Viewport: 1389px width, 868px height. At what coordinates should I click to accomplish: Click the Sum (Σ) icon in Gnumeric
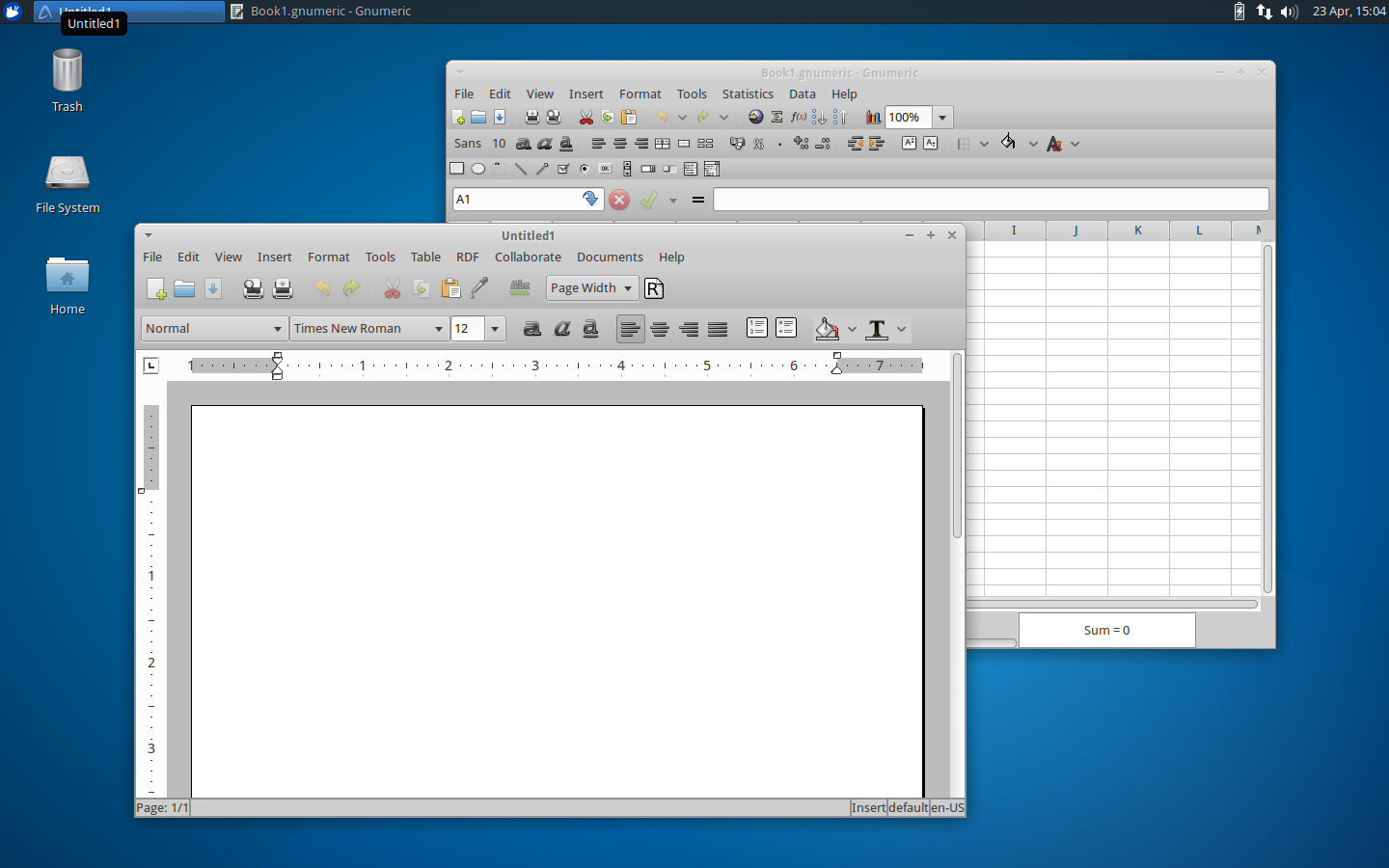(x=776, y=117)
